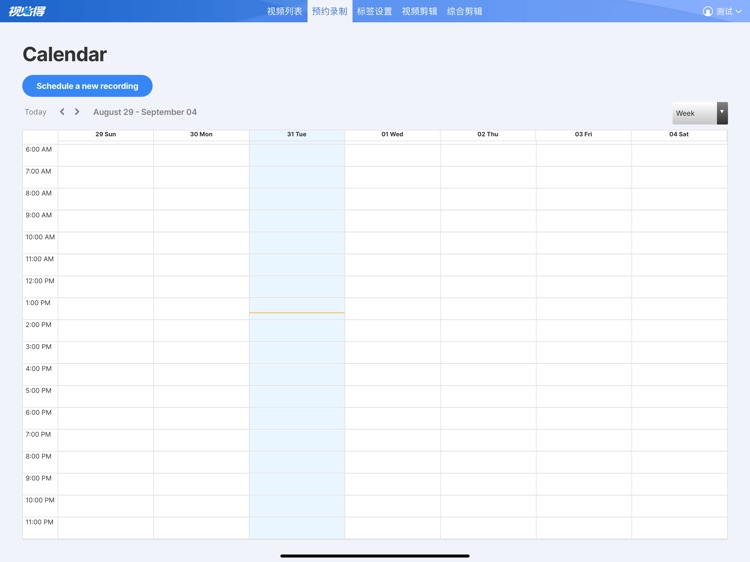Screen dimensions: 750x562
Task: Click the 6:00 AM time label
Action: [39, 149]
